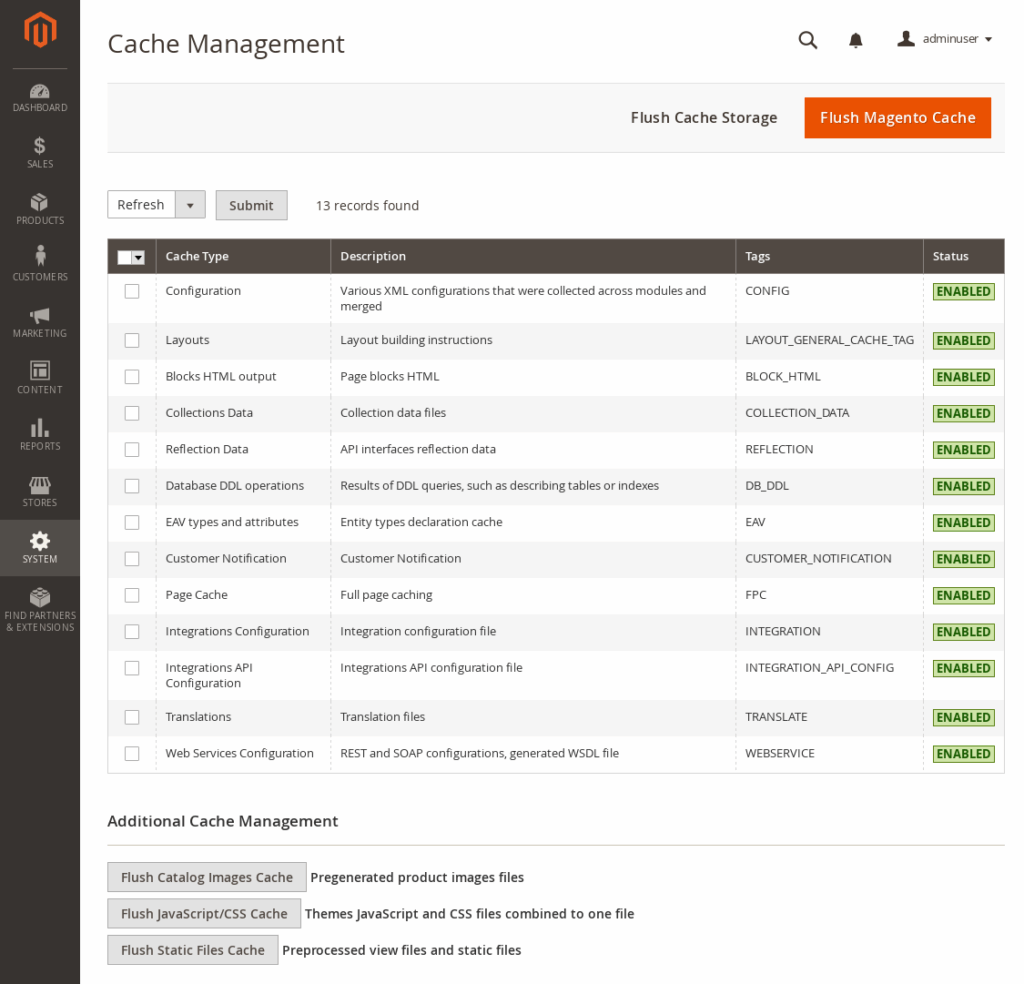
Task: Click the Flush Magento Cache button
Action: point(897,117)
